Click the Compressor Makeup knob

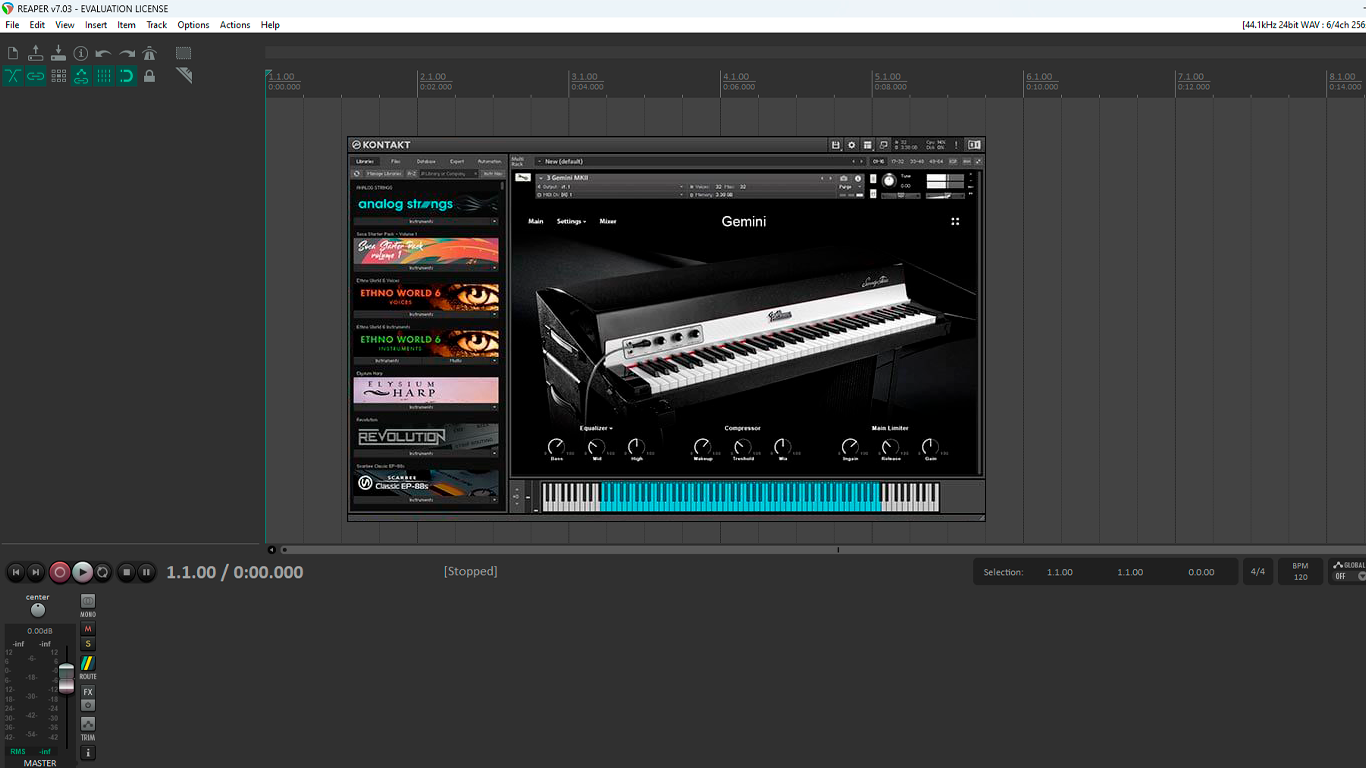703,446
